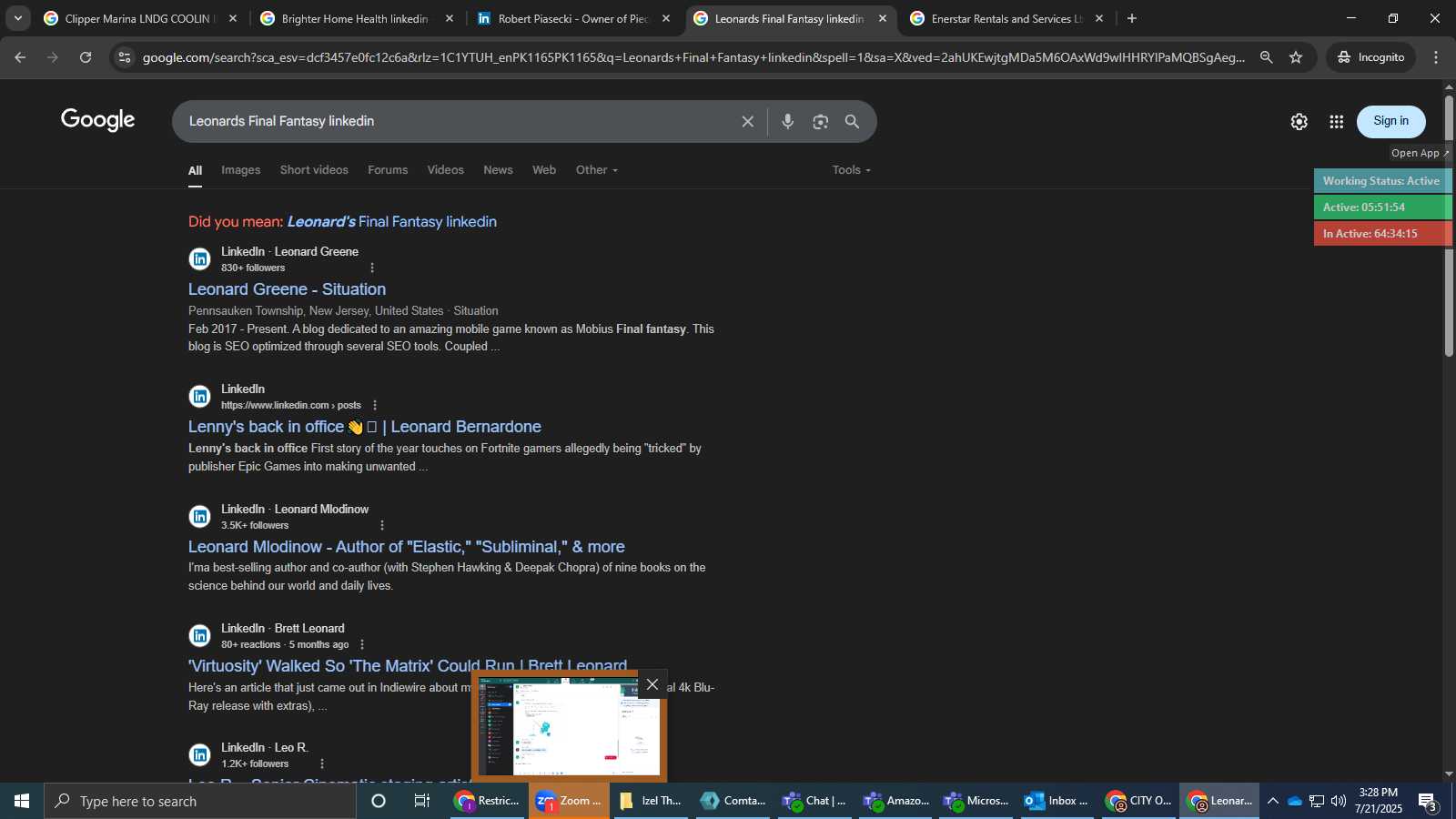Open Task View on taskbar
1456x819 pixels.
(421, 801)
